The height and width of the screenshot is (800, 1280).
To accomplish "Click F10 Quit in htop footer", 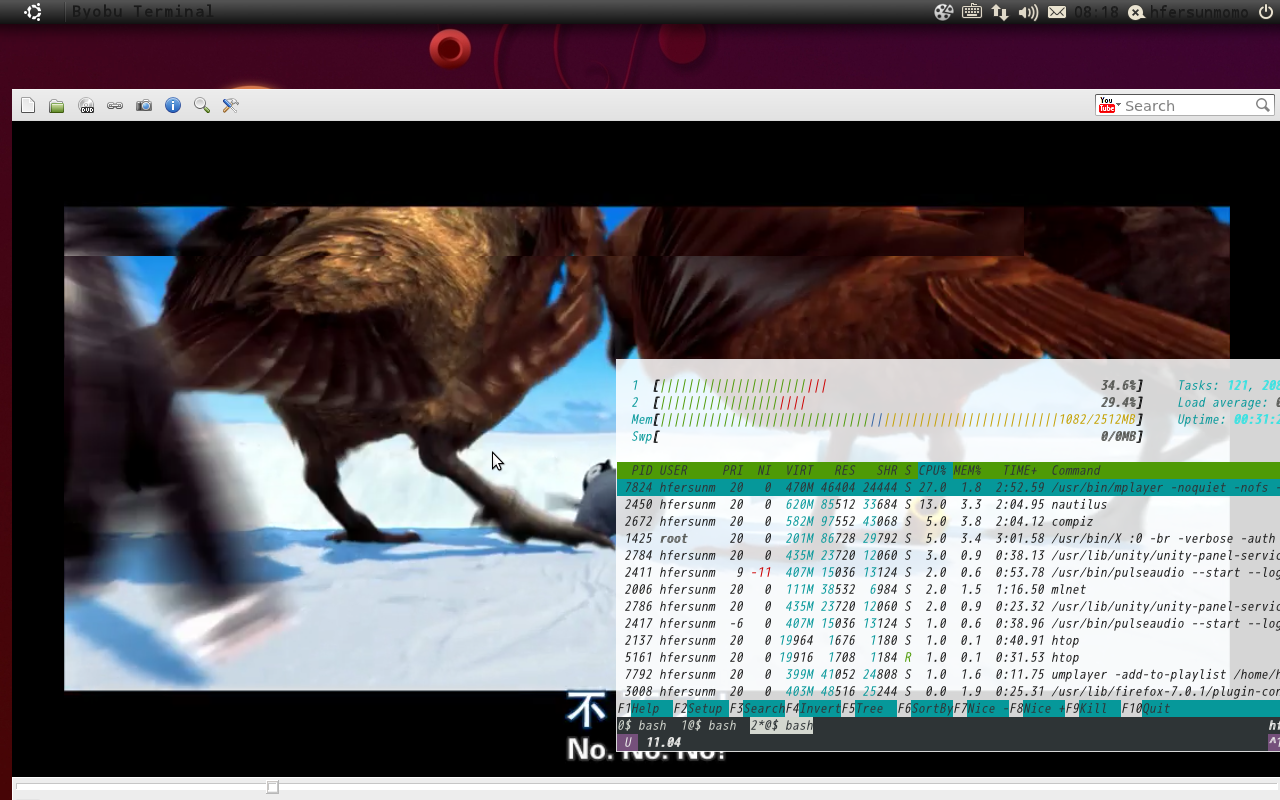I will (x=1146, y=708).
